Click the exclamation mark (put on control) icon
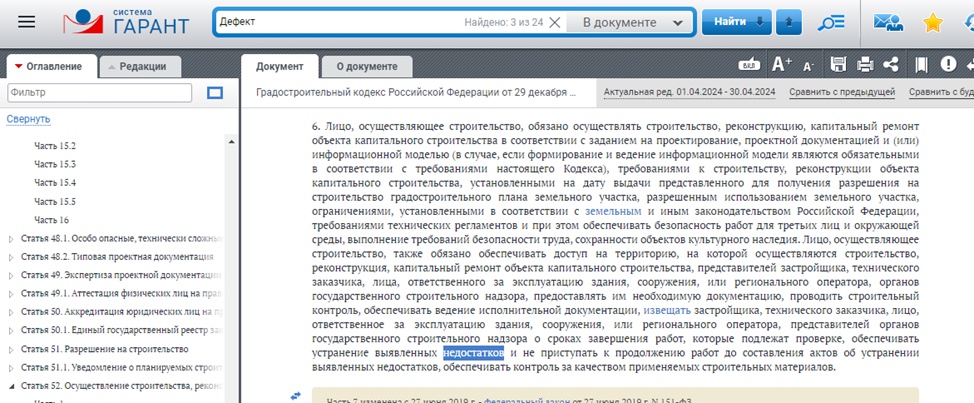This screenshot has height=403, width=974. click(948, 63)
